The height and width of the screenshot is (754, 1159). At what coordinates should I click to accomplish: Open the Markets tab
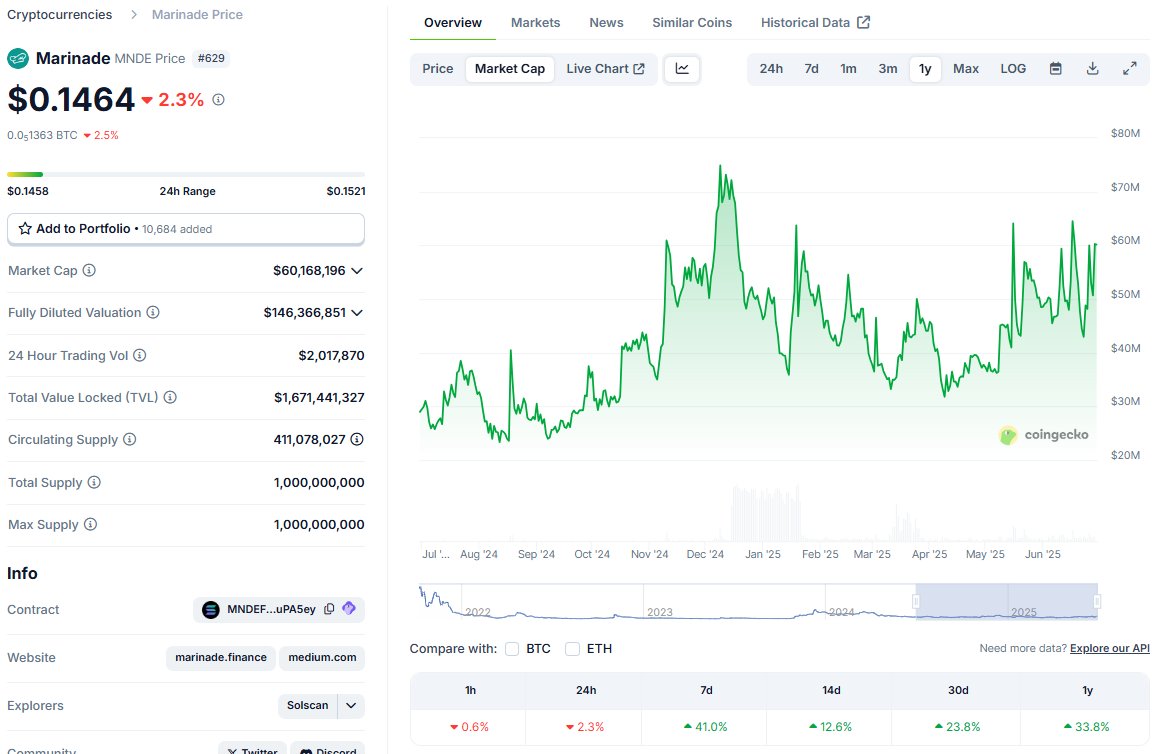click(x=535, y=23)
